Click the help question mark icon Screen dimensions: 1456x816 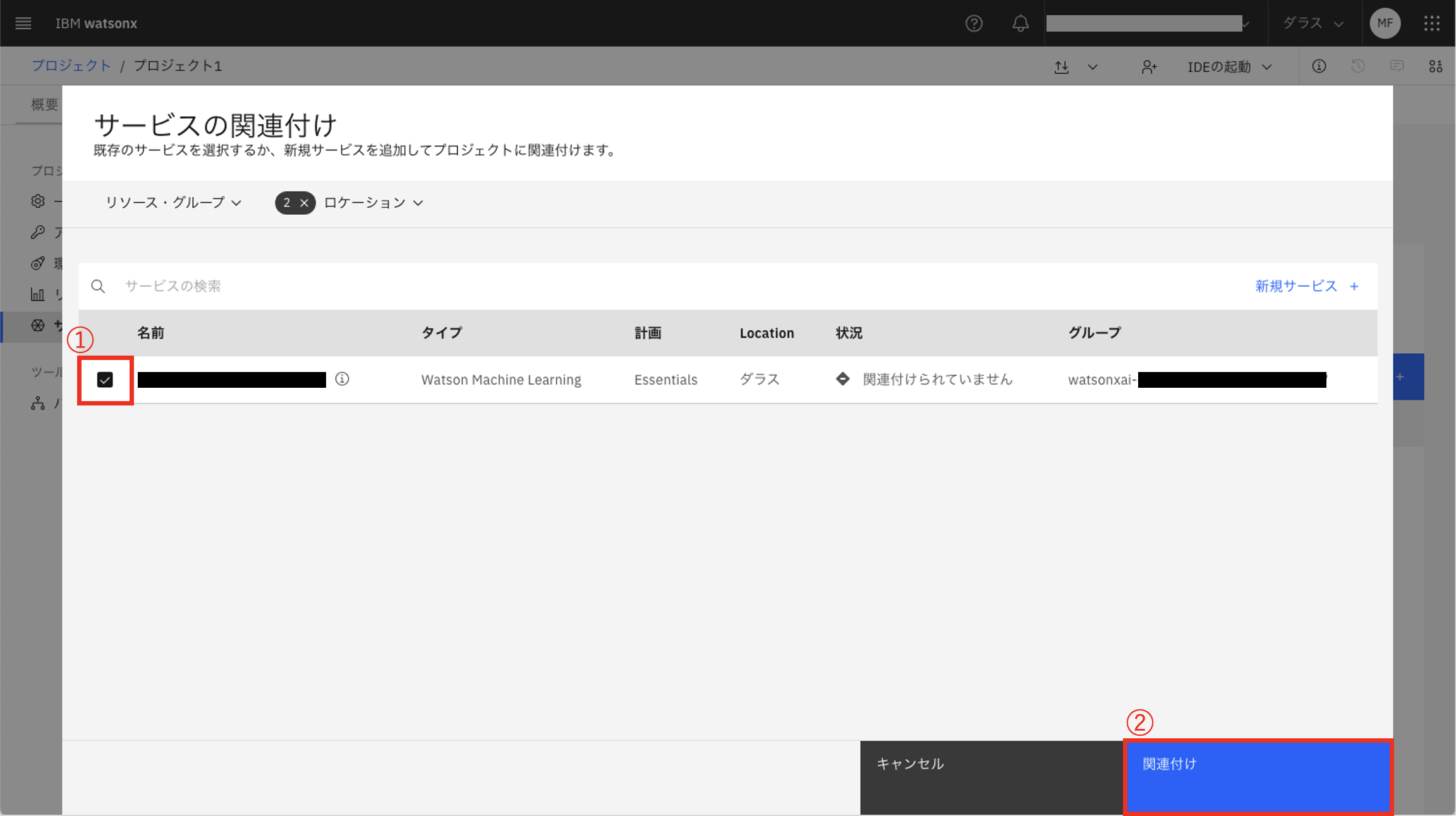click(x=974, y=23)
